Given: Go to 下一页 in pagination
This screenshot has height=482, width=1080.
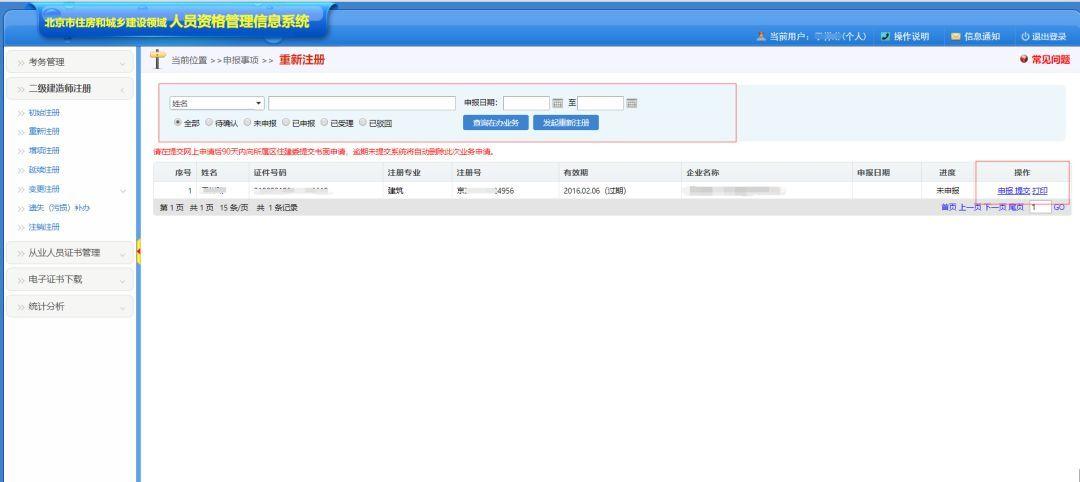Looking at the screenshot, I should click(994, 207).
